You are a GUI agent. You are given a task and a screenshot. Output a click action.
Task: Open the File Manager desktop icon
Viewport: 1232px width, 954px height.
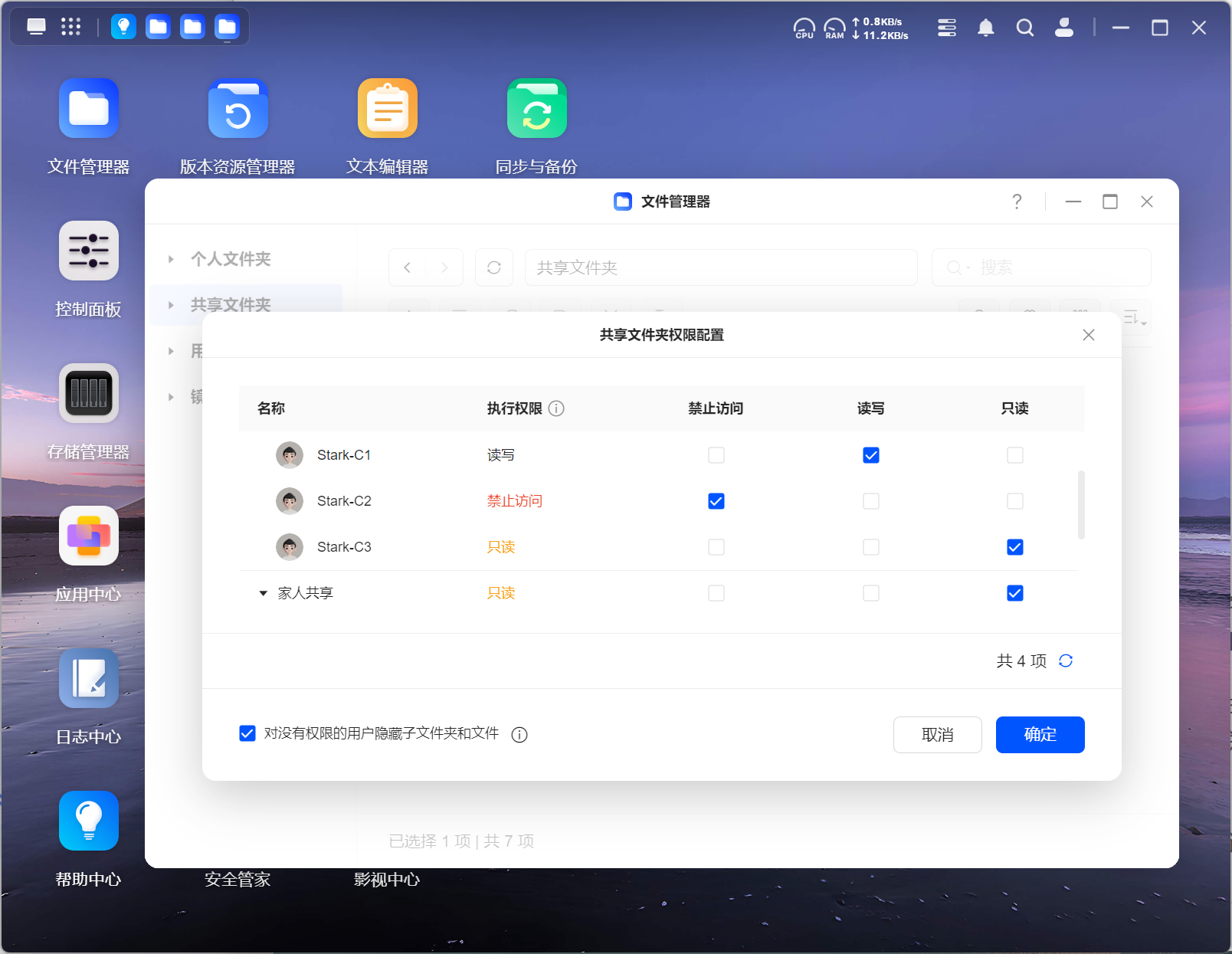pos(89,108)
